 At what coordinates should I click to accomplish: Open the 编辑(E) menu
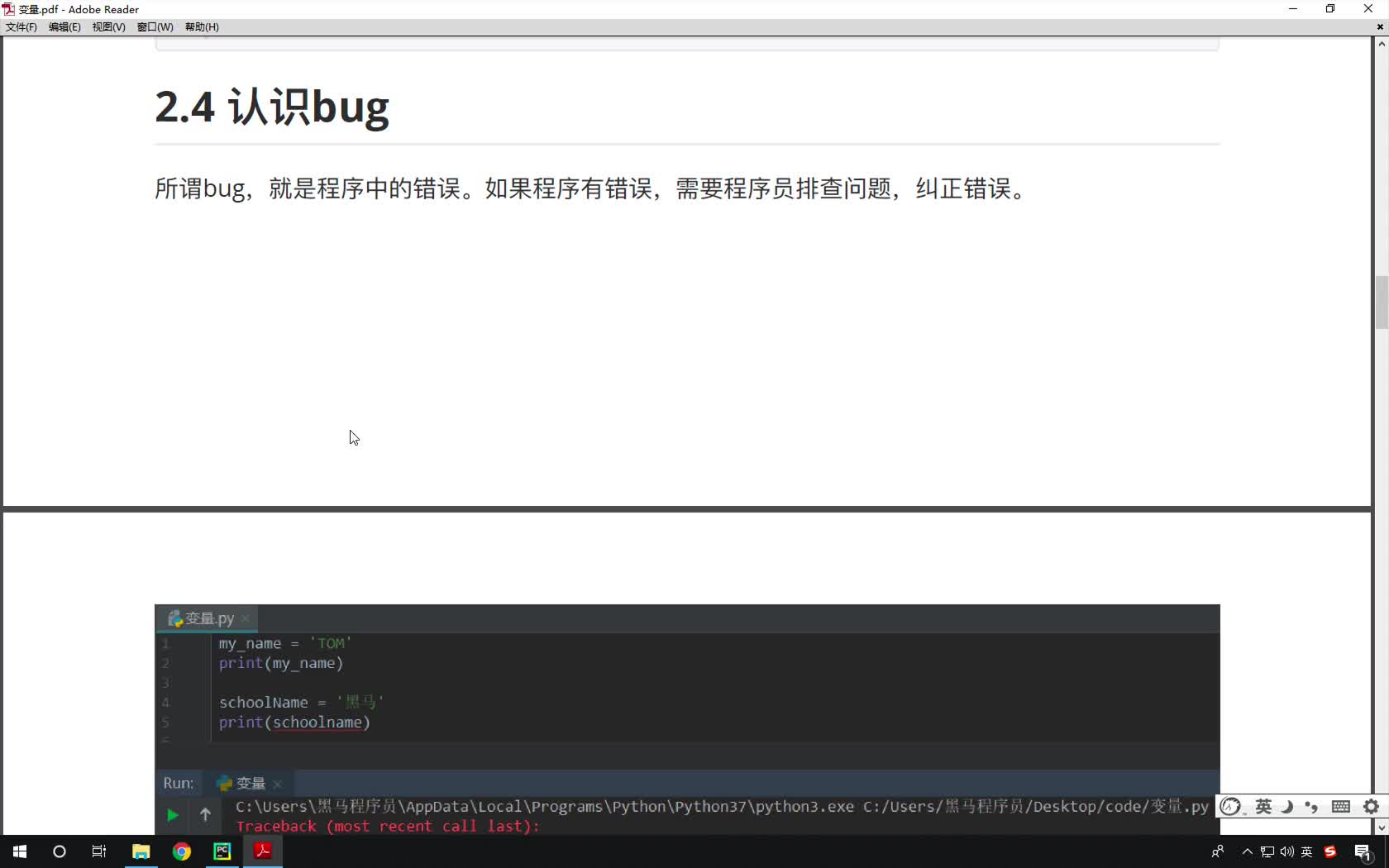tap(64, 27)
